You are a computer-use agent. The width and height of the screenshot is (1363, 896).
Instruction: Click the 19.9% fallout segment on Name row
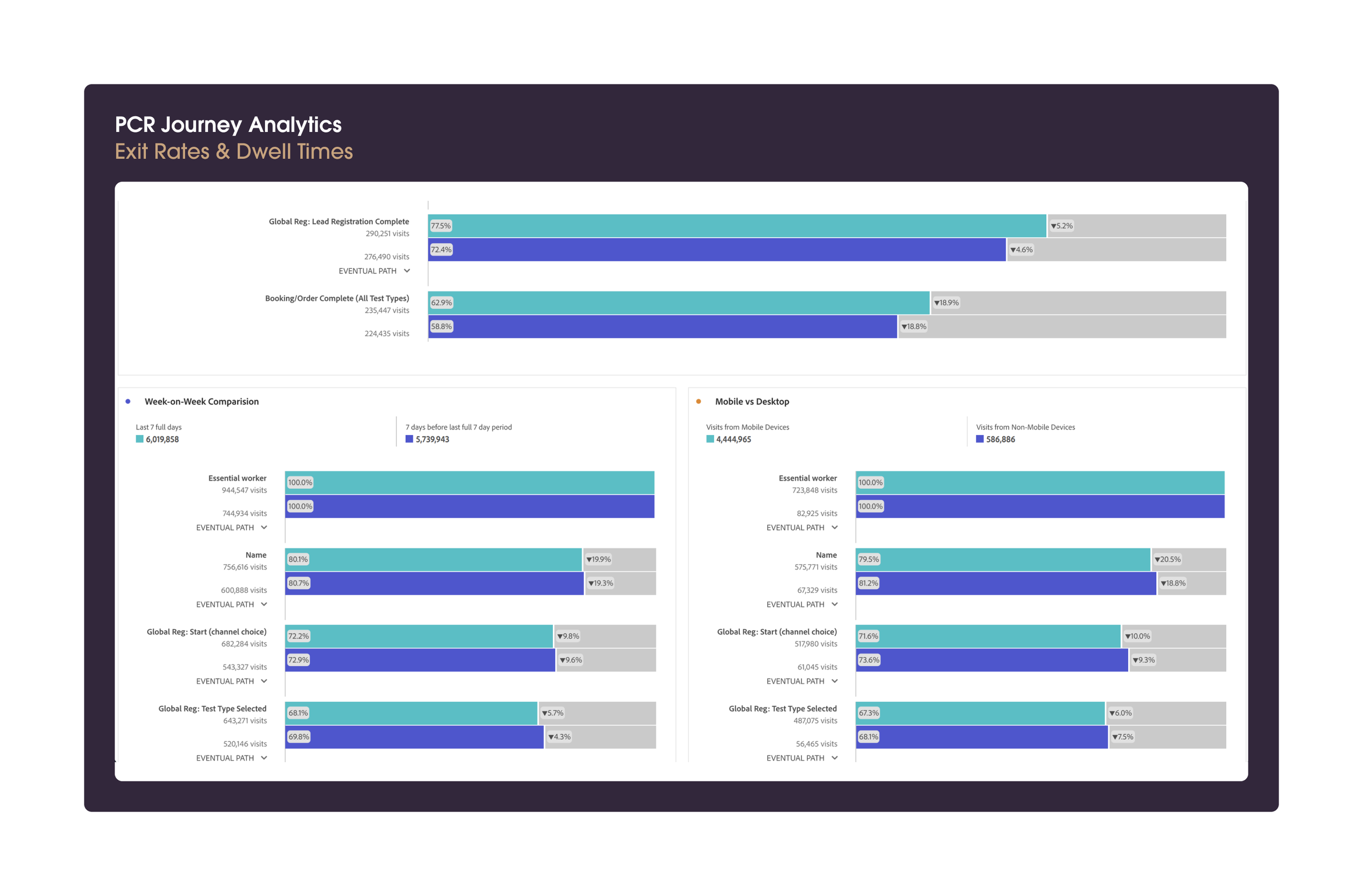point(620,559)
